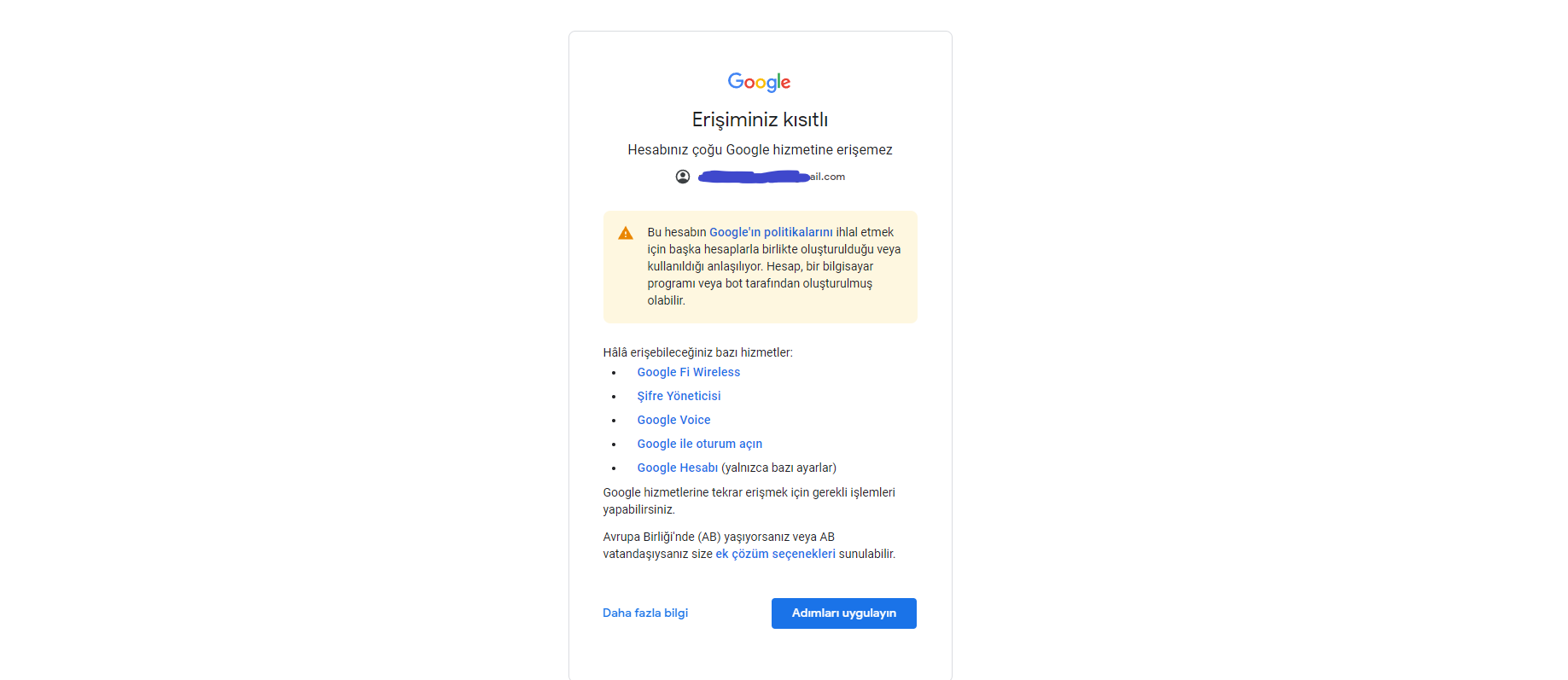Click the Hesabınız çoğu Google hizmetine erişemez subtitle

point(760,150)
